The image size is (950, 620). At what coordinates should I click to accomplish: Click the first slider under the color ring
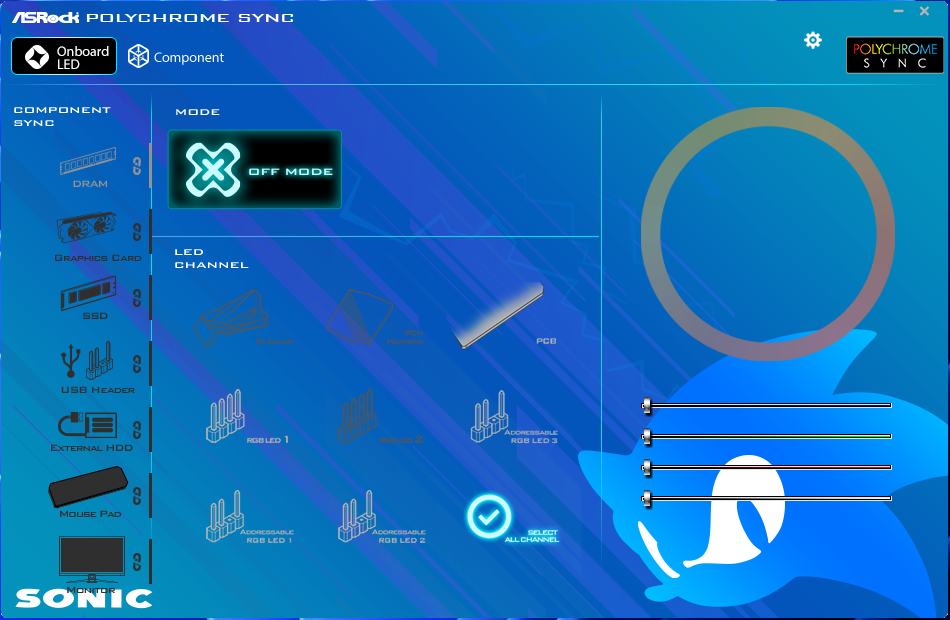(x=766, y=405)
